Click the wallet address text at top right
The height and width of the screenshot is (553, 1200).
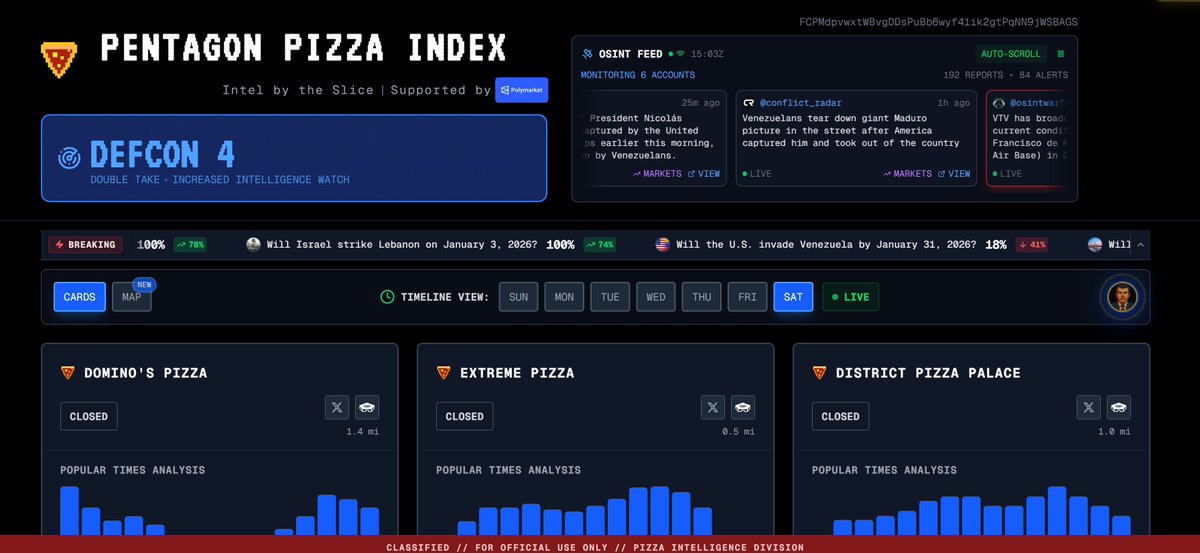[938, 21]
